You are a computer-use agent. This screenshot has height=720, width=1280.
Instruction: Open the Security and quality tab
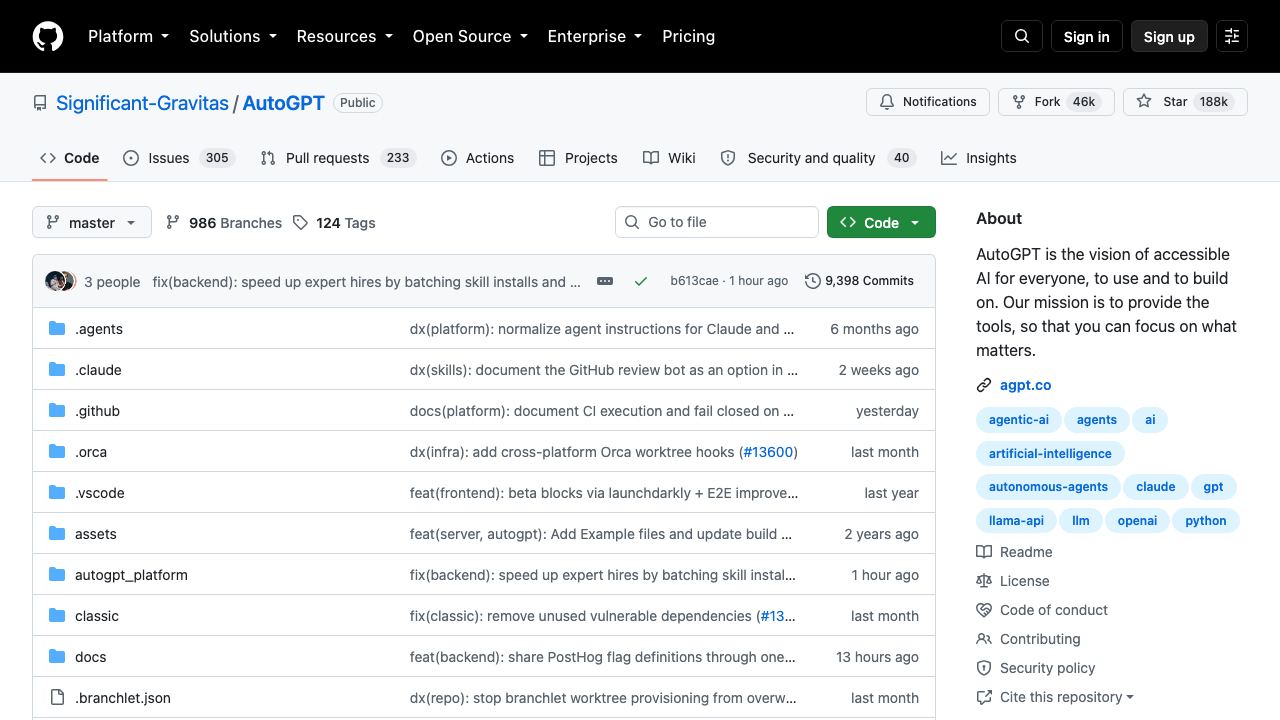pos(818,158)
